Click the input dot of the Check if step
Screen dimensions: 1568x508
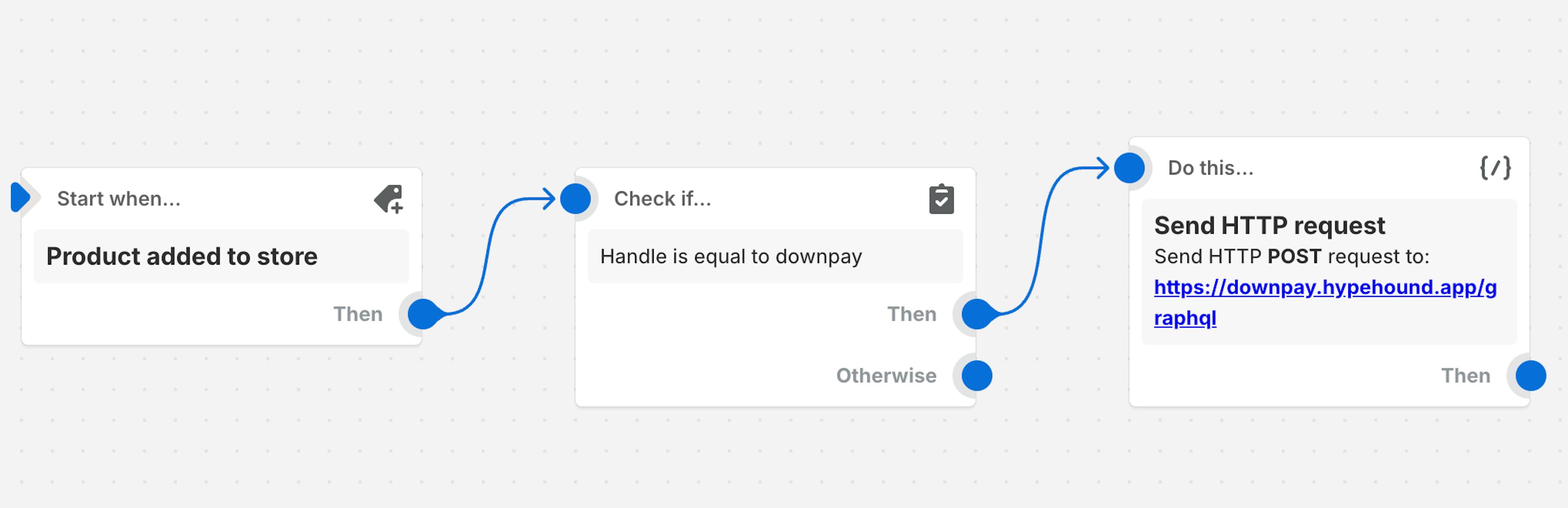pos(575,199)
